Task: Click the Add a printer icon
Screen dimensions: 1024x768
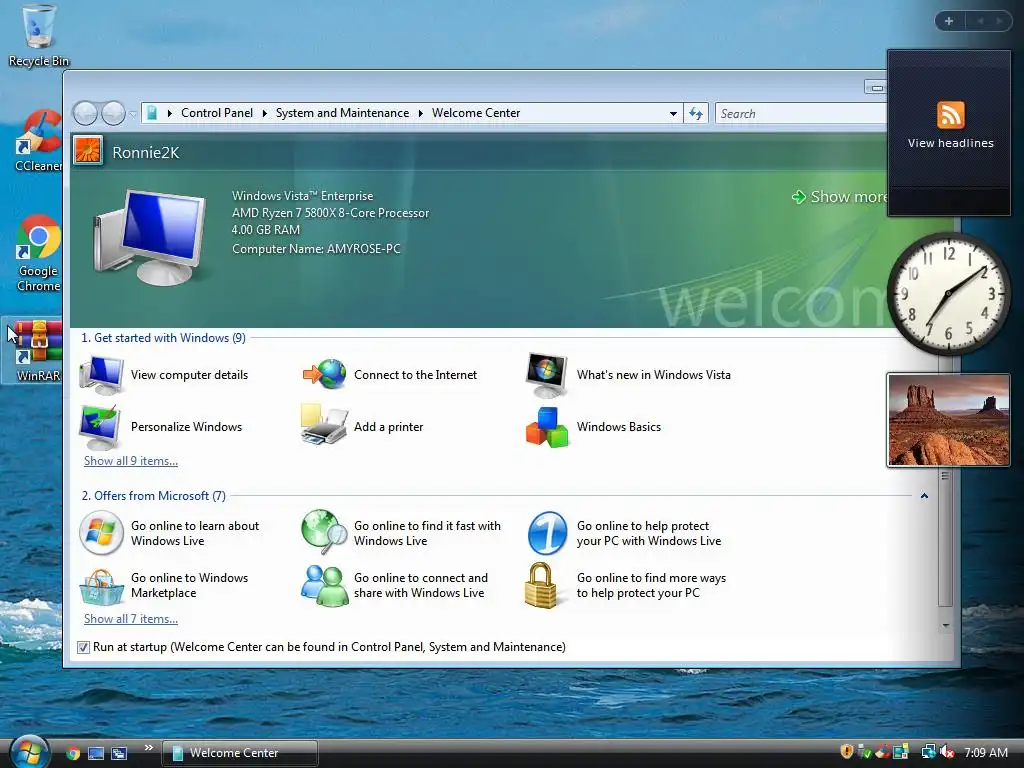Action: 324,425
